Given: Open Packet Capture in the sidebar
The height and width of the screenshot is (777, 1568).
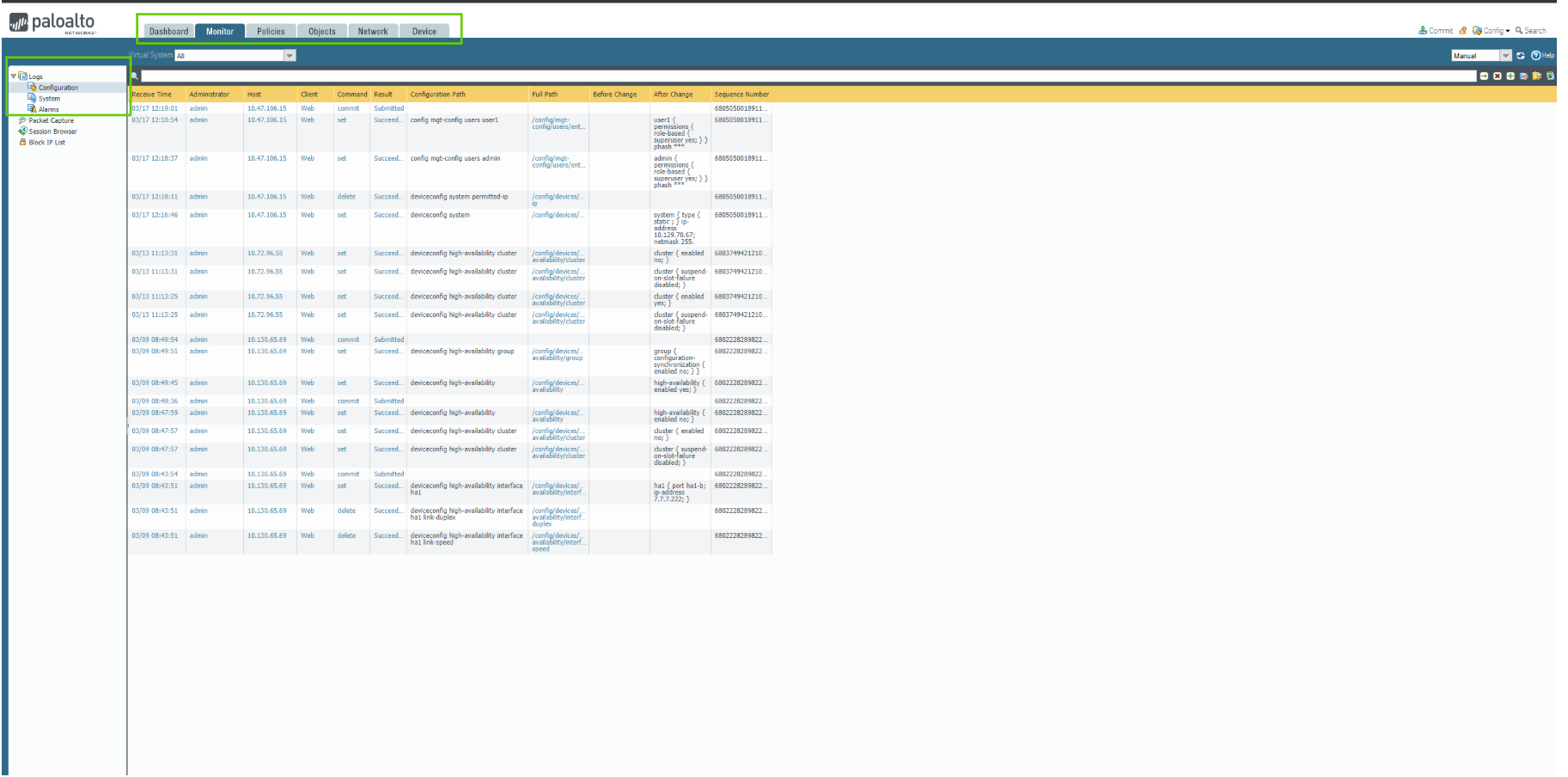Looking at the screenshot, I should [x=52, y=120].
